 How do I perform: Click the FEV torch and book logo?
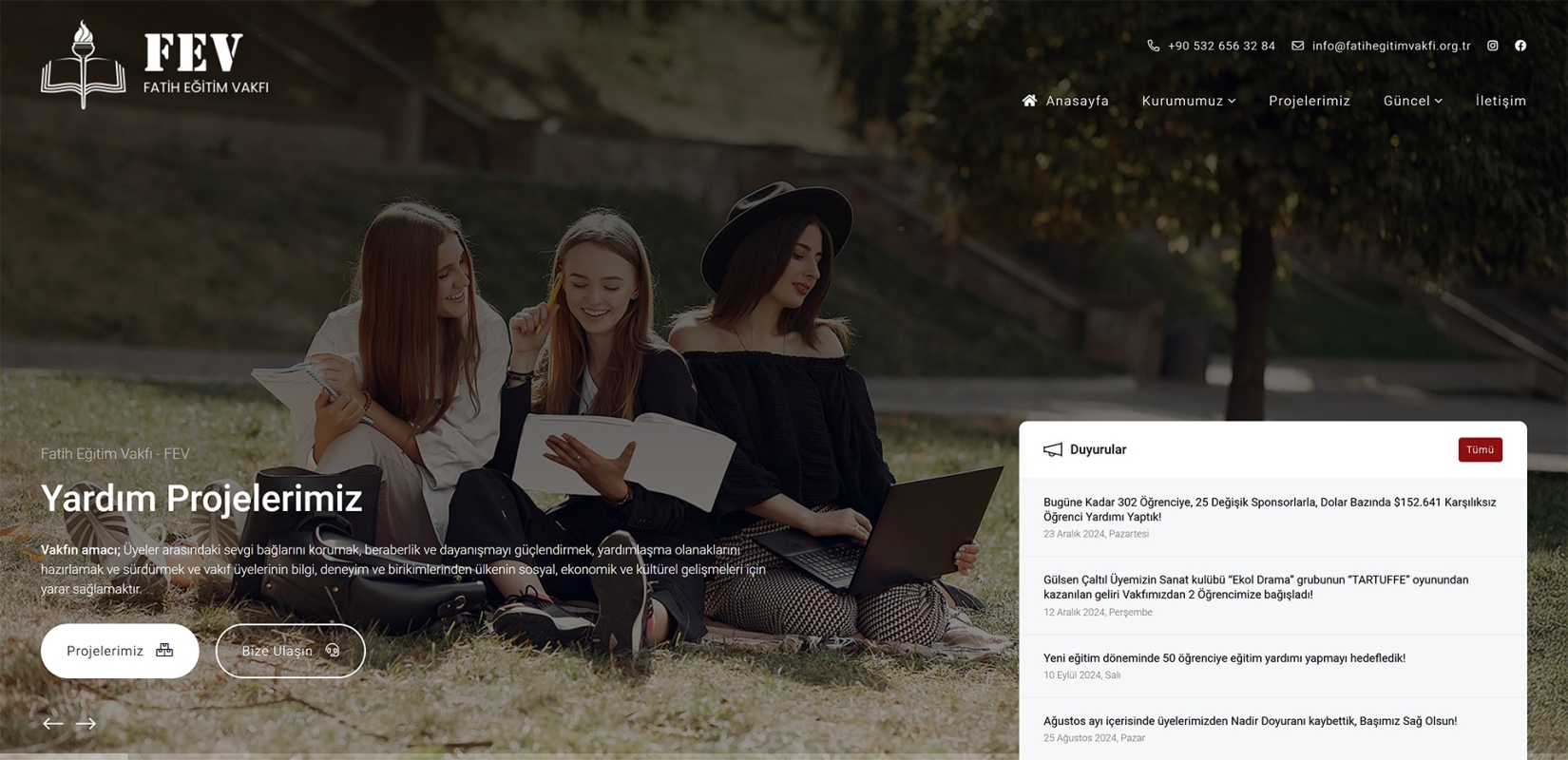click(x=84, y=65)
